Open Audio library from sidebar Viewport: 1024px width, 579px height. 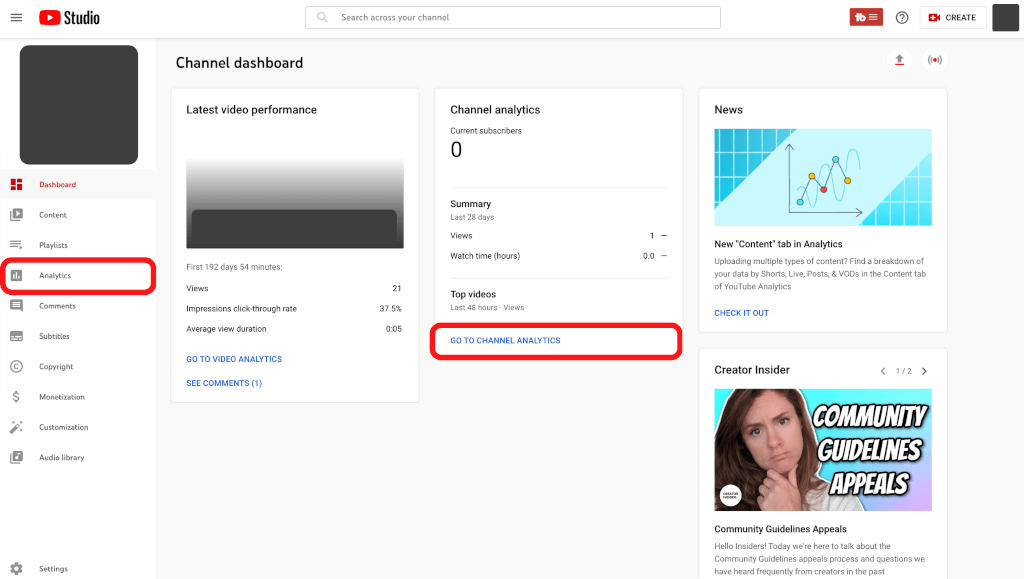61,458
